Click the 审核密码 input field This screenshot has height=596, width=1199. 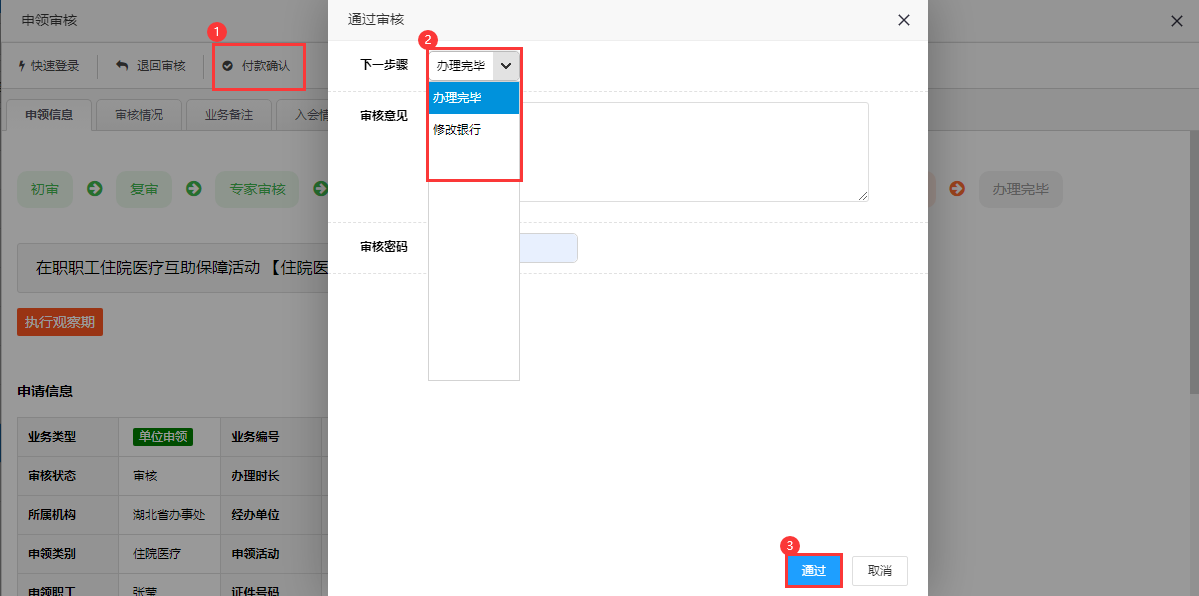point(548,248)
